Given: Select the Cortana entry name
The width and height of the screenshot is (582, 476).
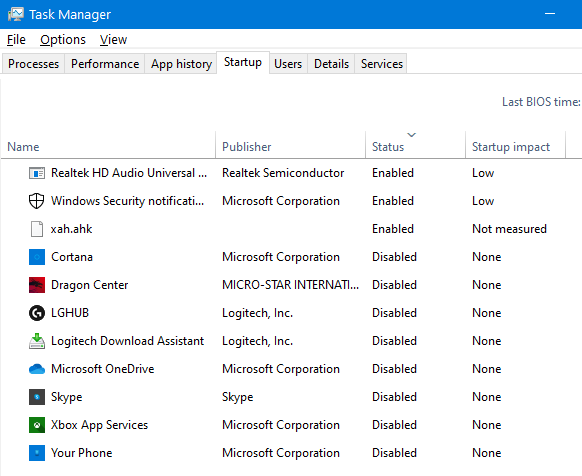Looking at the screenshot, I should [72, 257].
